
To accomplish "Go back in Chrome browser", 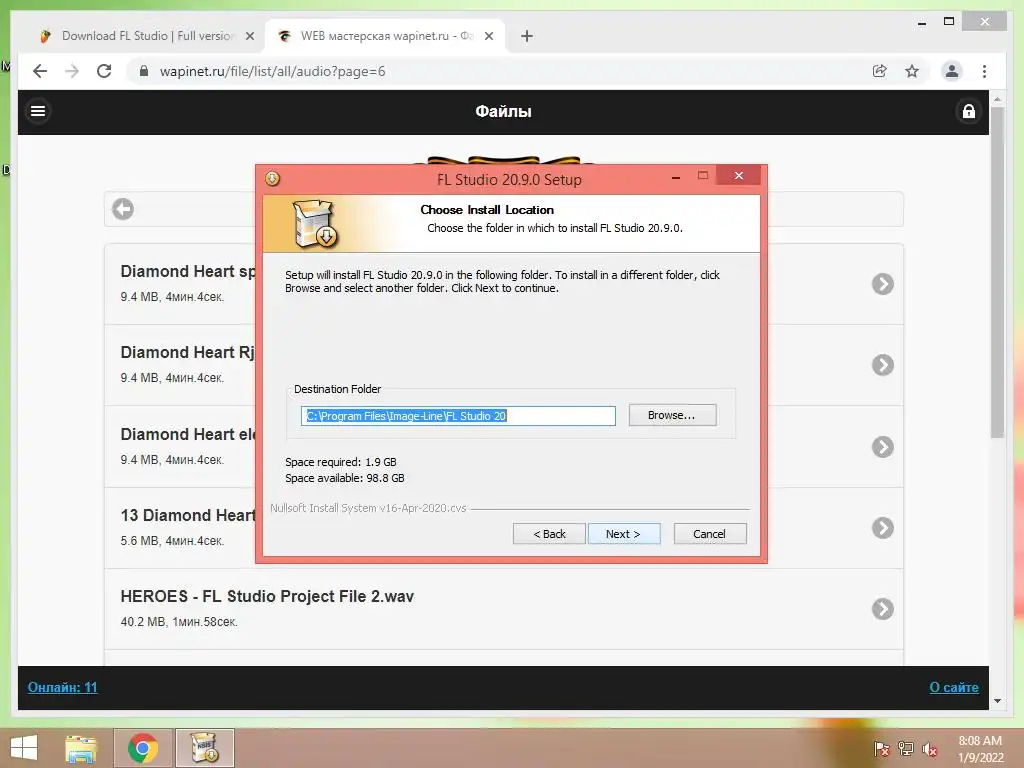I will point(40,71).
